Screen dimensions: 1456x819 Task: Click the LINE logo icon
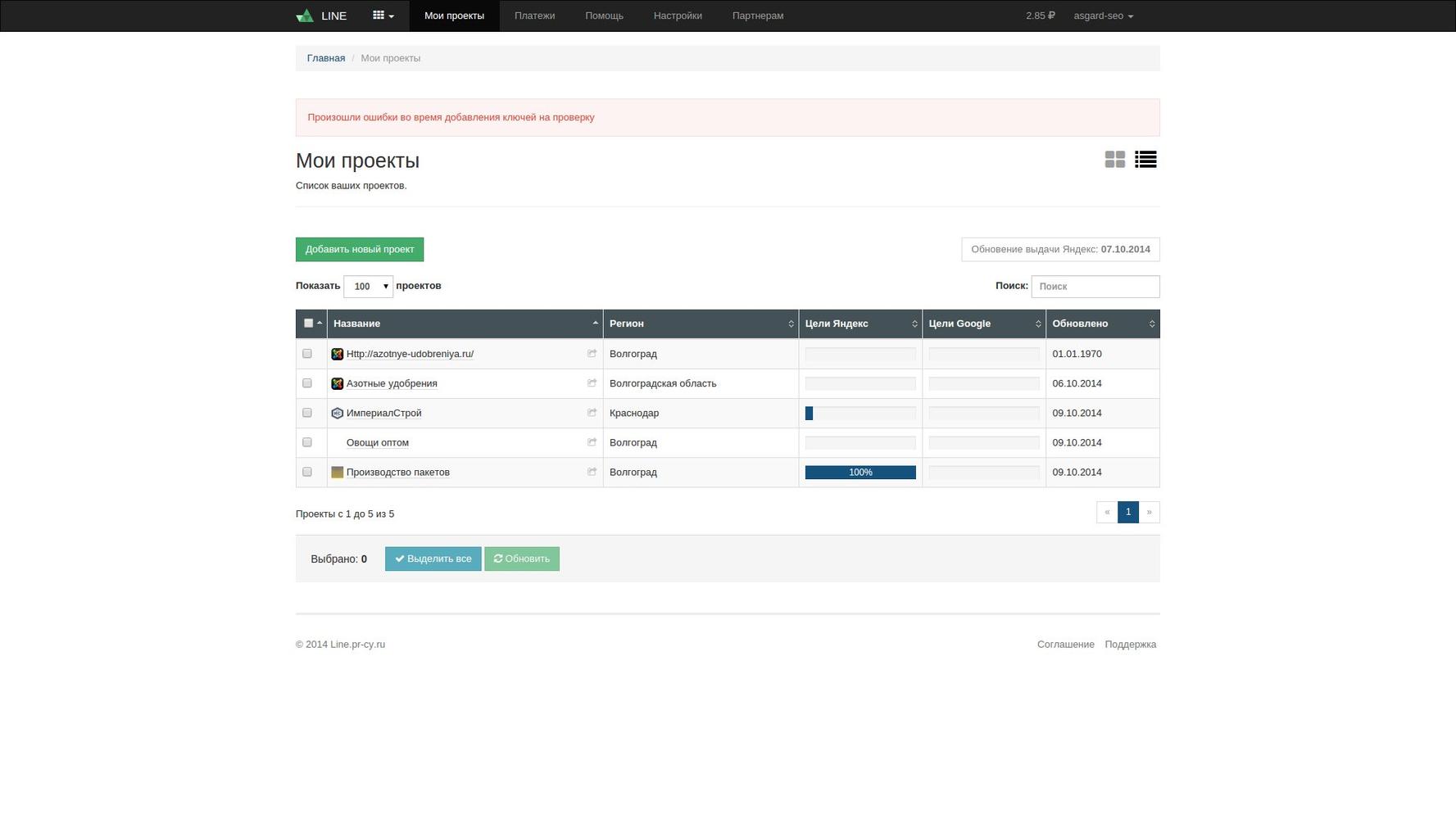pos(305,16)
